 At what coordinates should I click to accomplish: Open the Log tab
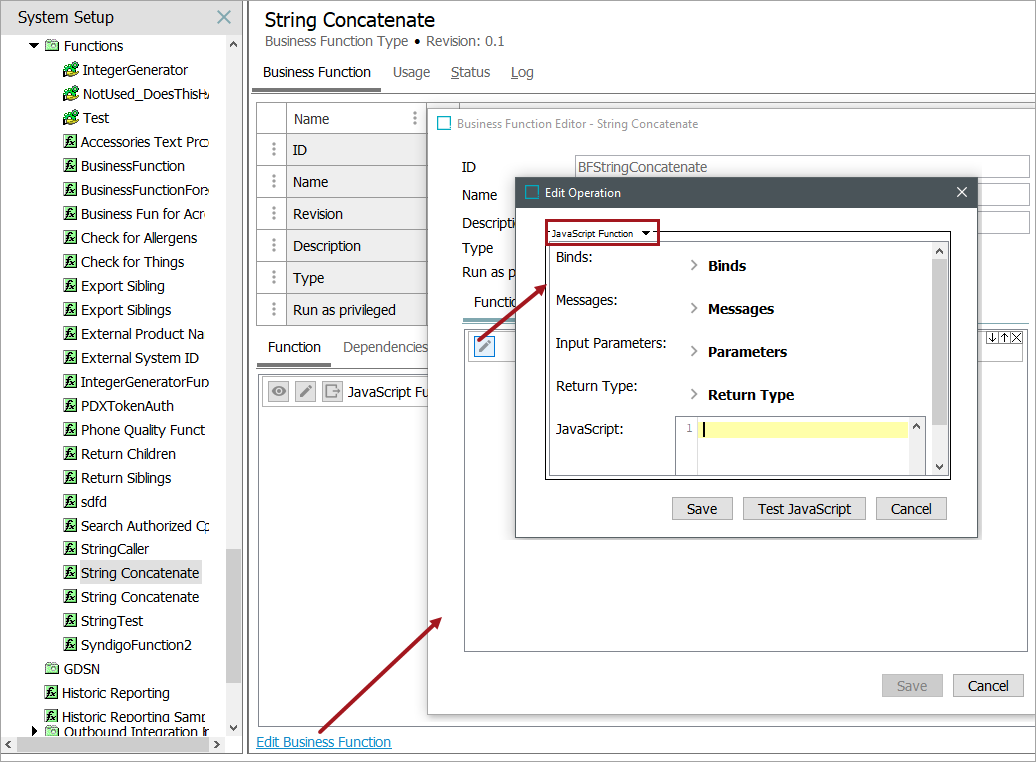[x=522, y=72]
